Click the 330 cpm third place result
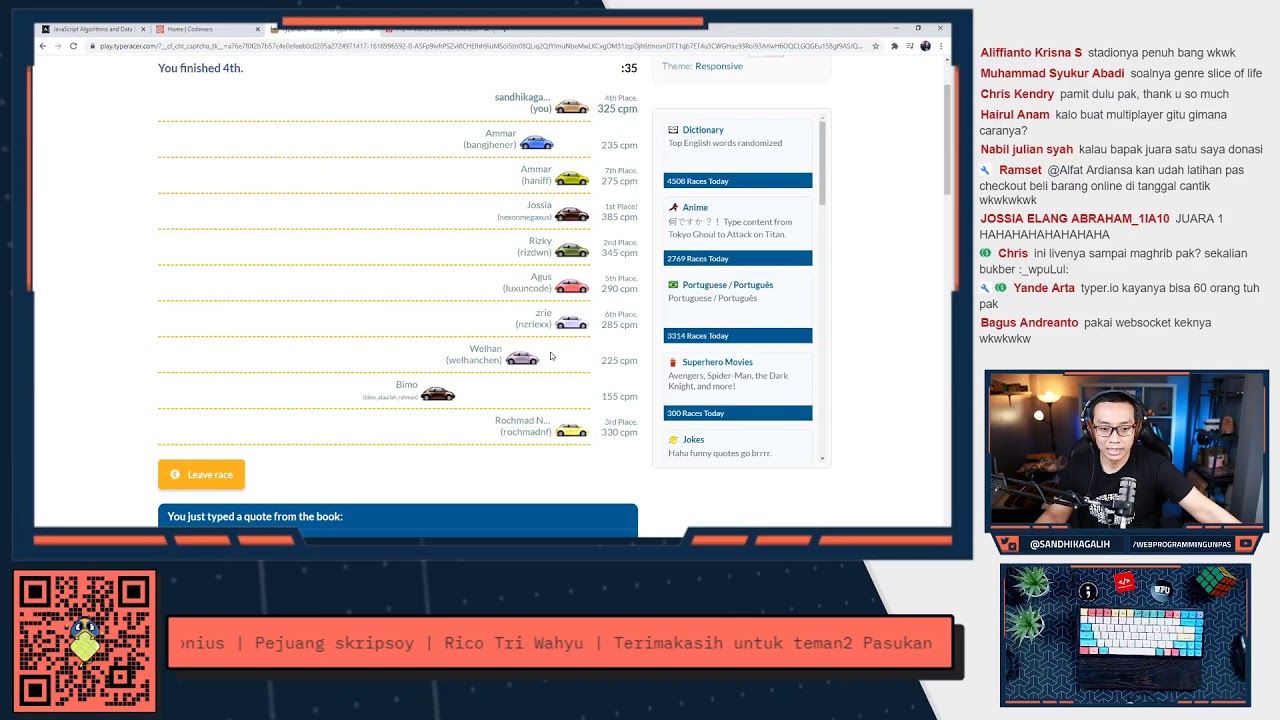This screenshot has width=1280, height=720. [x=619, y=433]
